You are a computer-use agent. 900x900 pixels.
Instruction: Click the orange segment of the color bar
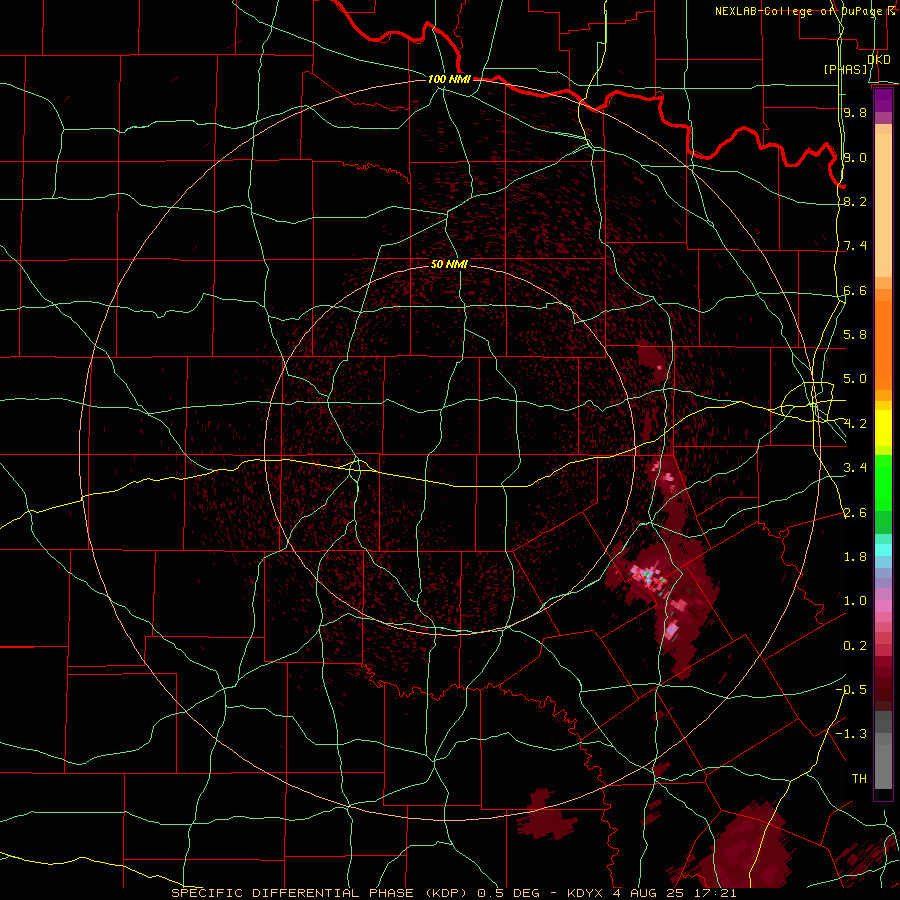(883, 344)
